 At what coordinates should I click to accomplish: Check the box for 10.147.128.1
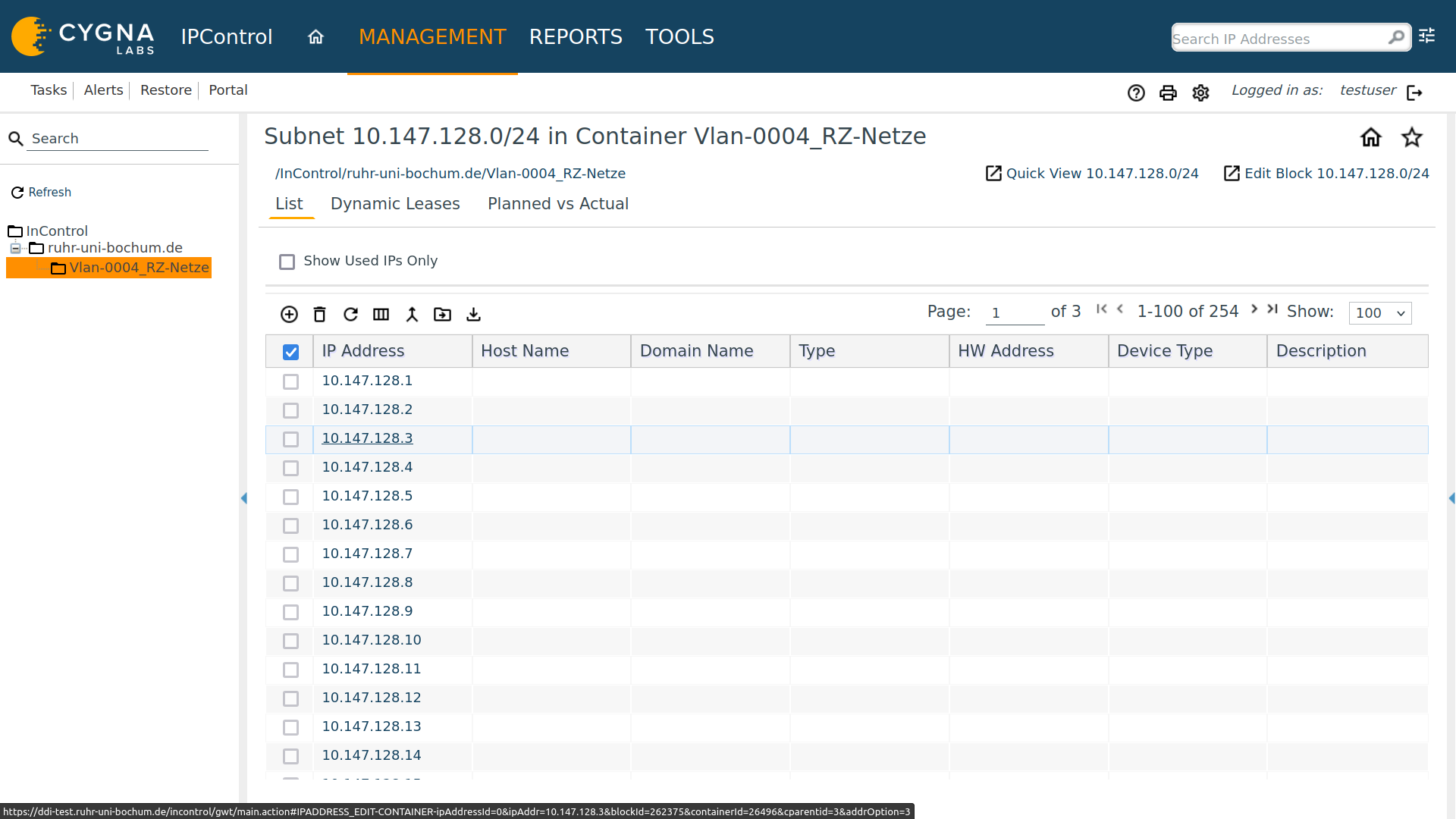click(290, 381)
